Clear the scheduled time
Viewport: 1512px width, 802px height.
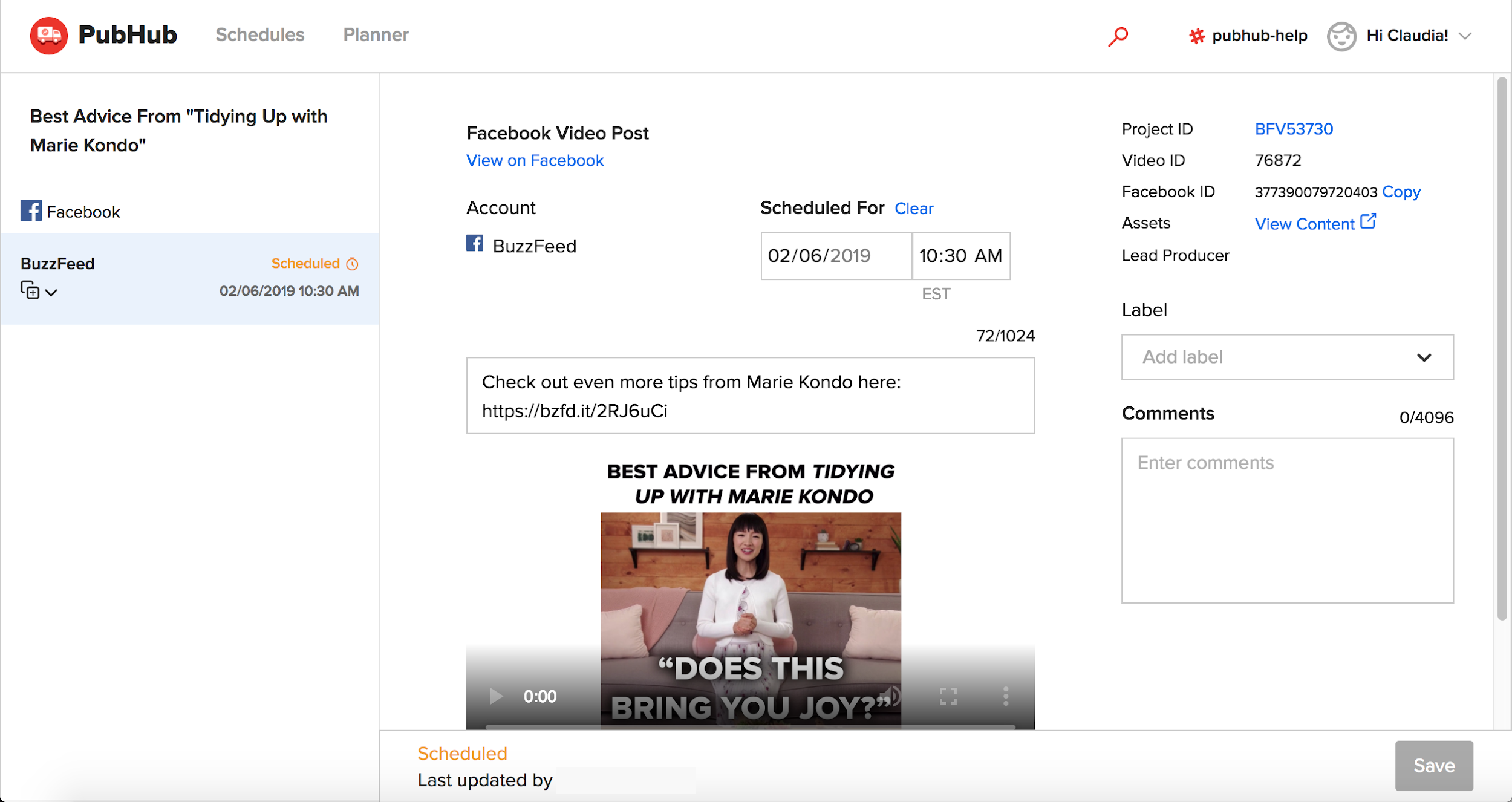pyautogui.click(x=914, y=209)
